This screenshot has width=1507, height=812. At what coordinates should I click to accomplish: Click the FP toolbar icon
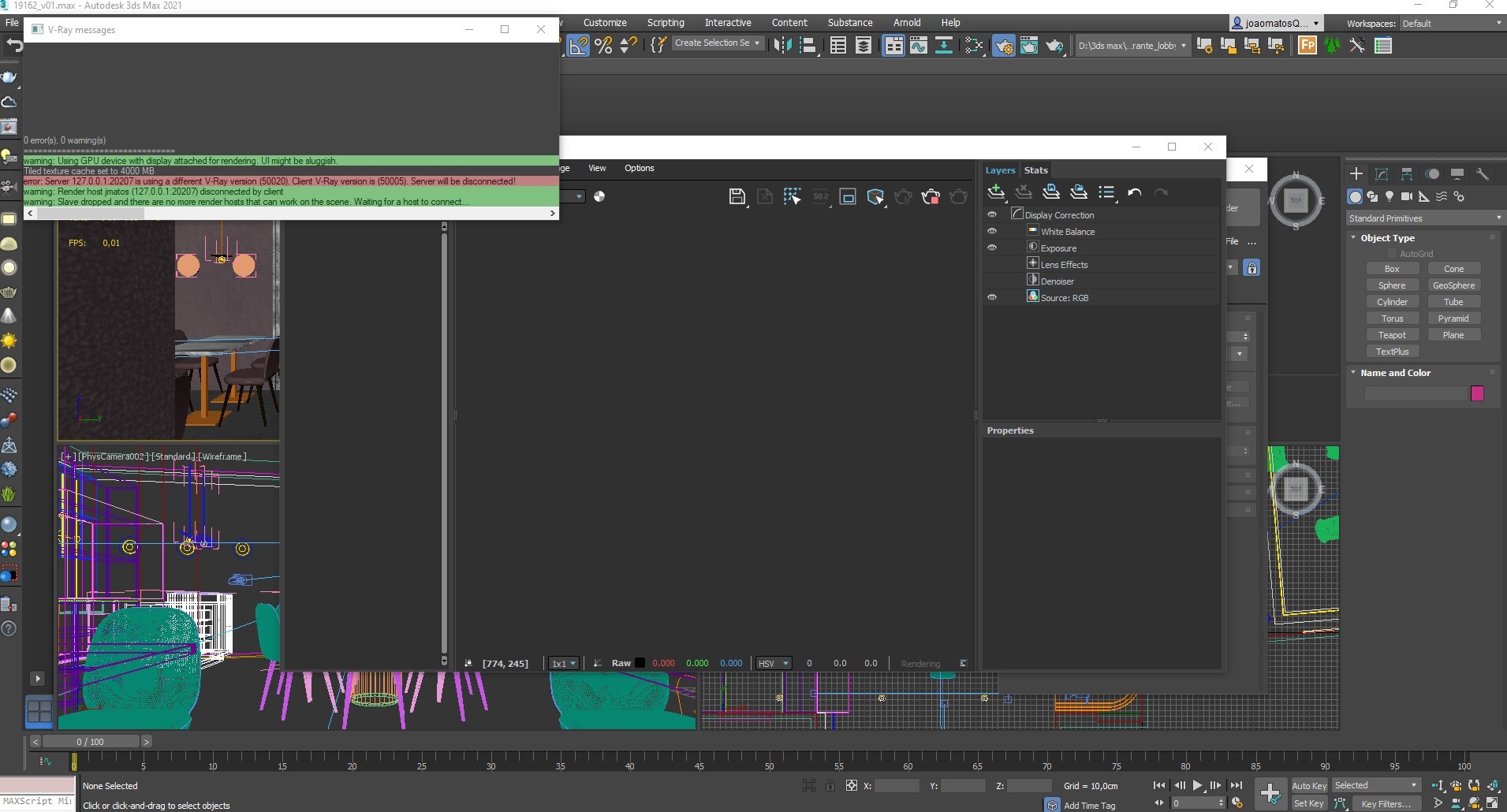(x=1307, y=46)
